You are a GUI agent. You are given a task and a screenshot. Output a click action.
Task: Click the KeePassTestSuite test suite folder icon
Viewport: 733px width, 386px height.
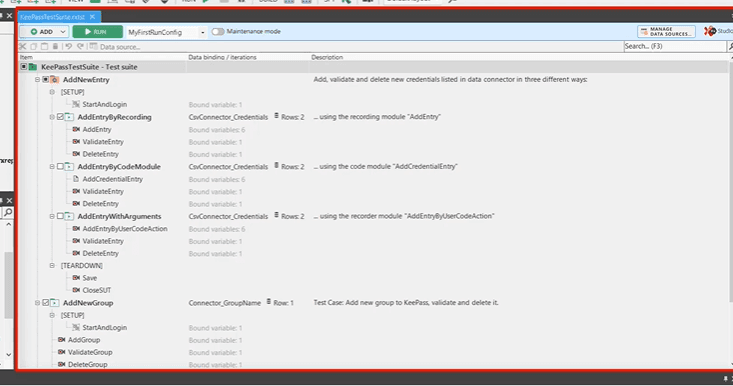click(33, 67)
